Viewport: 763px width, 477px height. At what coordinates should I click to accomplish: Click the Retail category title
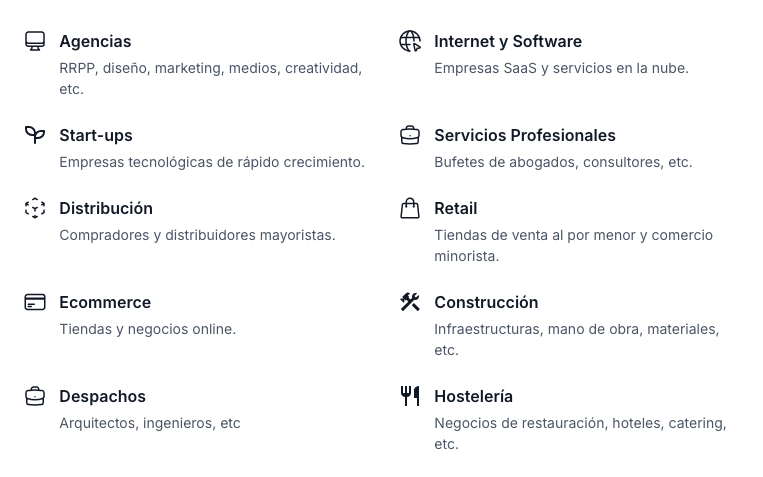coord(456,208)
